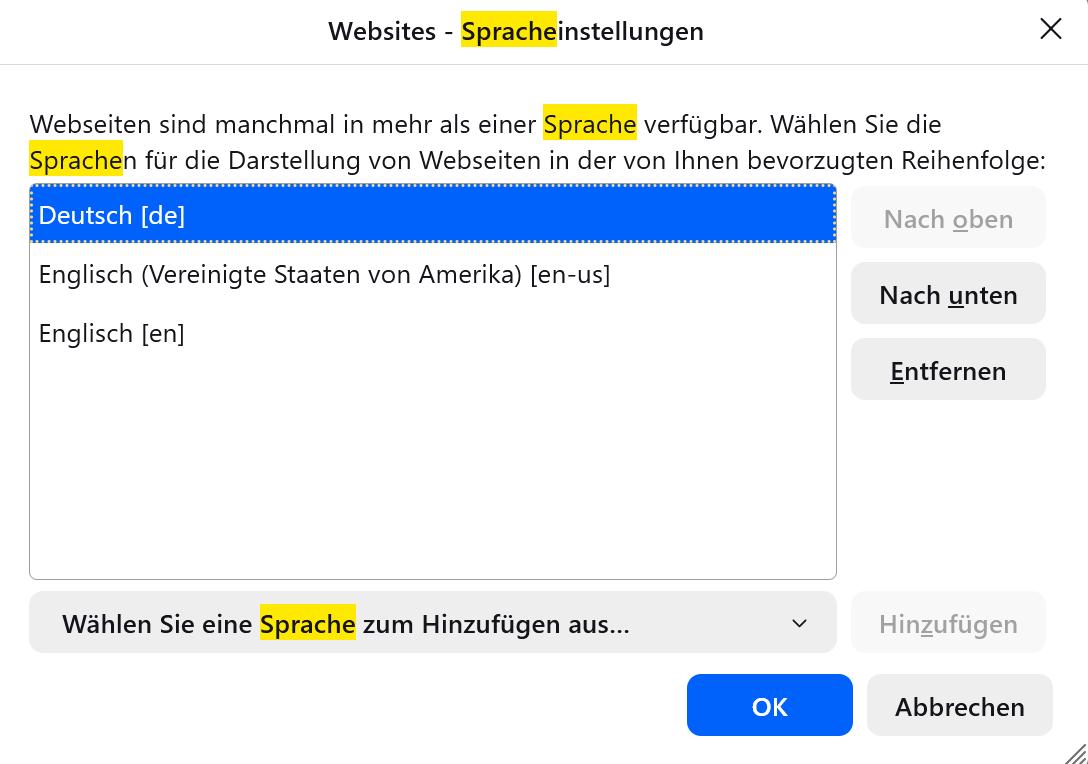Screen dimensions: 1088x764
Task: Click the Nach oben button
Action: click(948, 219)
